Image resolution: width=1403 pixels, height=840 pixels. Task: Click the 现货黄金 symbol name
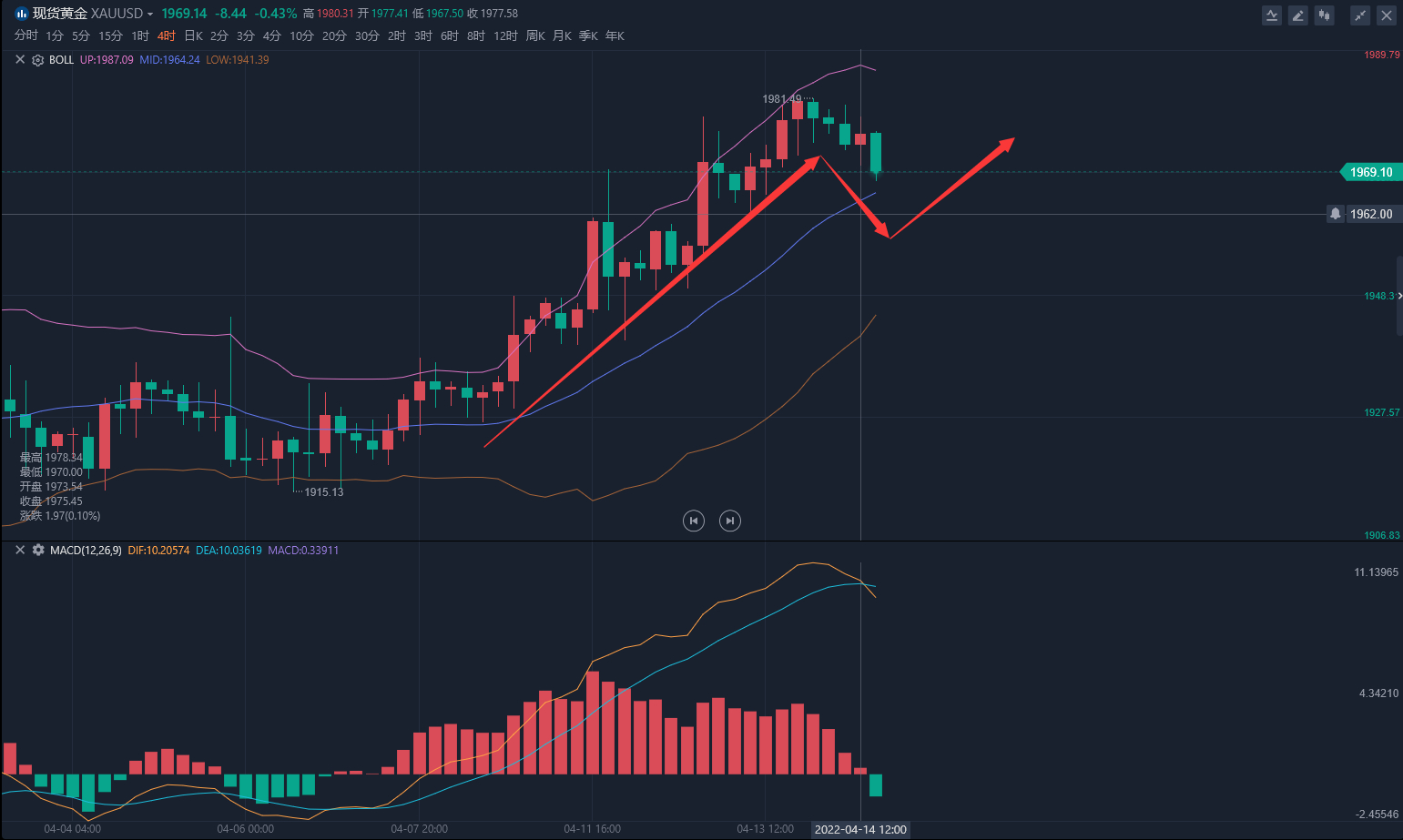60,14
